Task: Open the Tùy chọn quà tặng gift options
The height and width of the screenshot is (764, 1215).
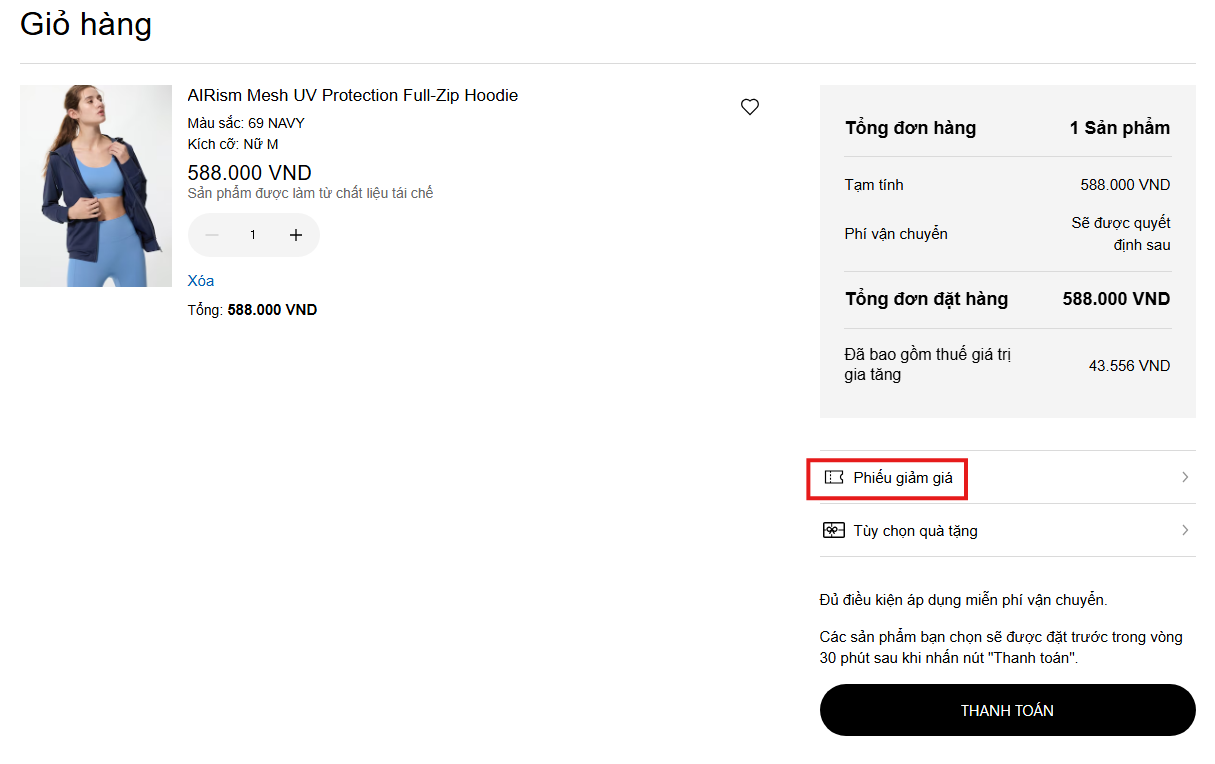Action: point(915,531)
